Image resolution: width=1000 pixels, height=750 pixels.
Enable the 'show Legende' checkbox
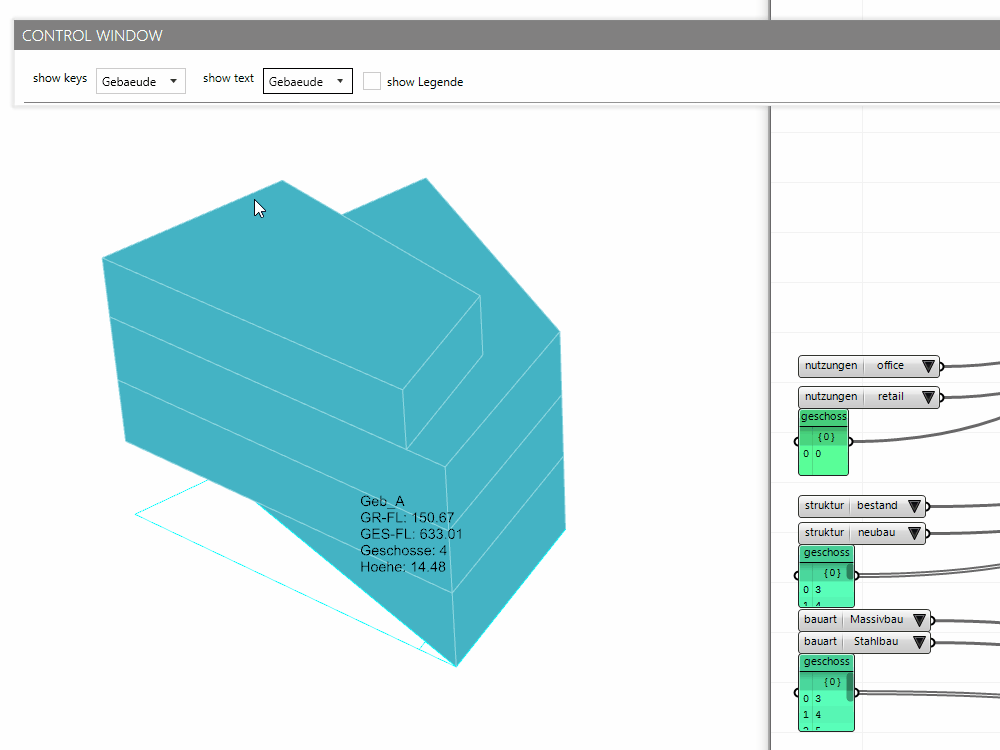click(x=372, y=81)
